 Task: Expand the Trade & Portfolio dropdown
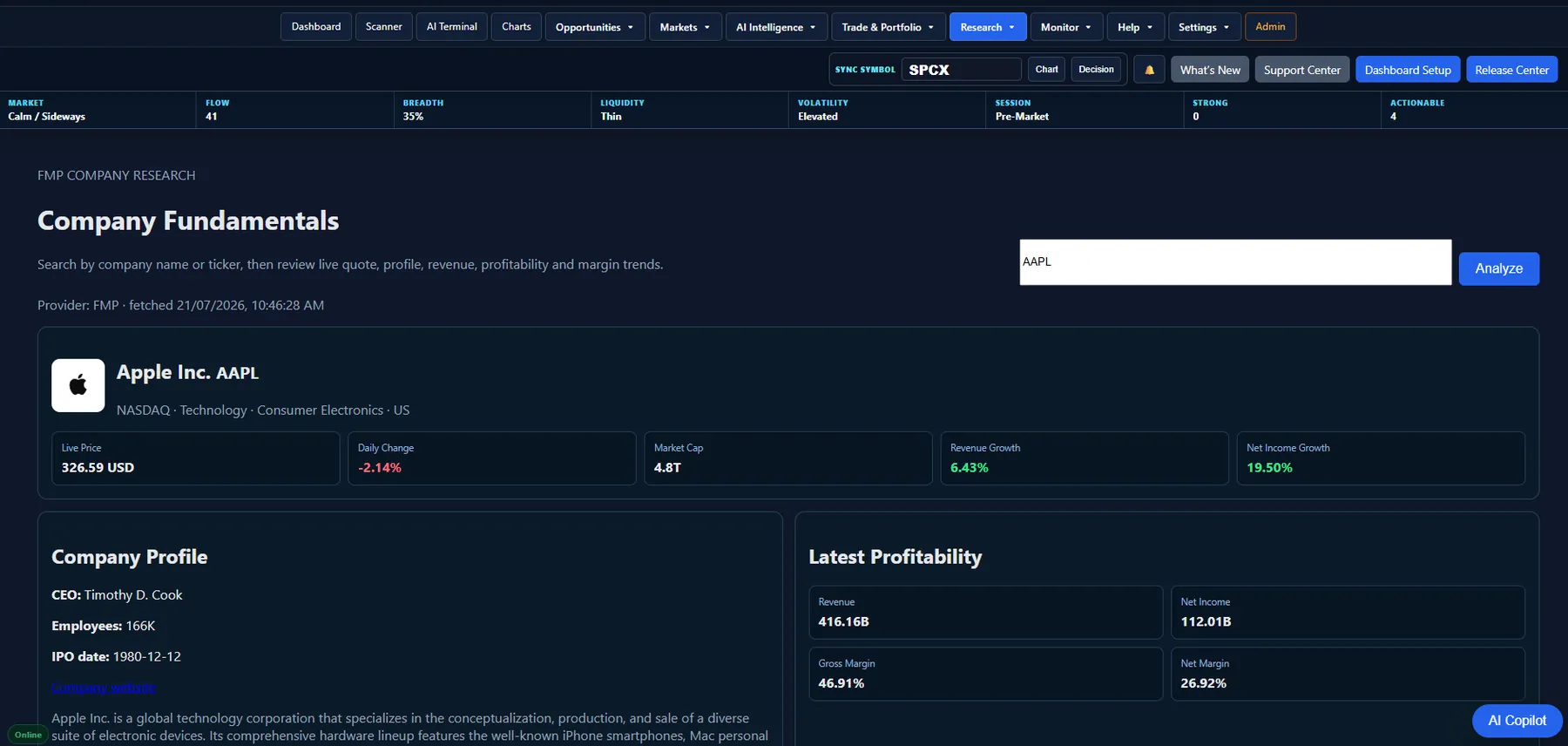point(889,27)
